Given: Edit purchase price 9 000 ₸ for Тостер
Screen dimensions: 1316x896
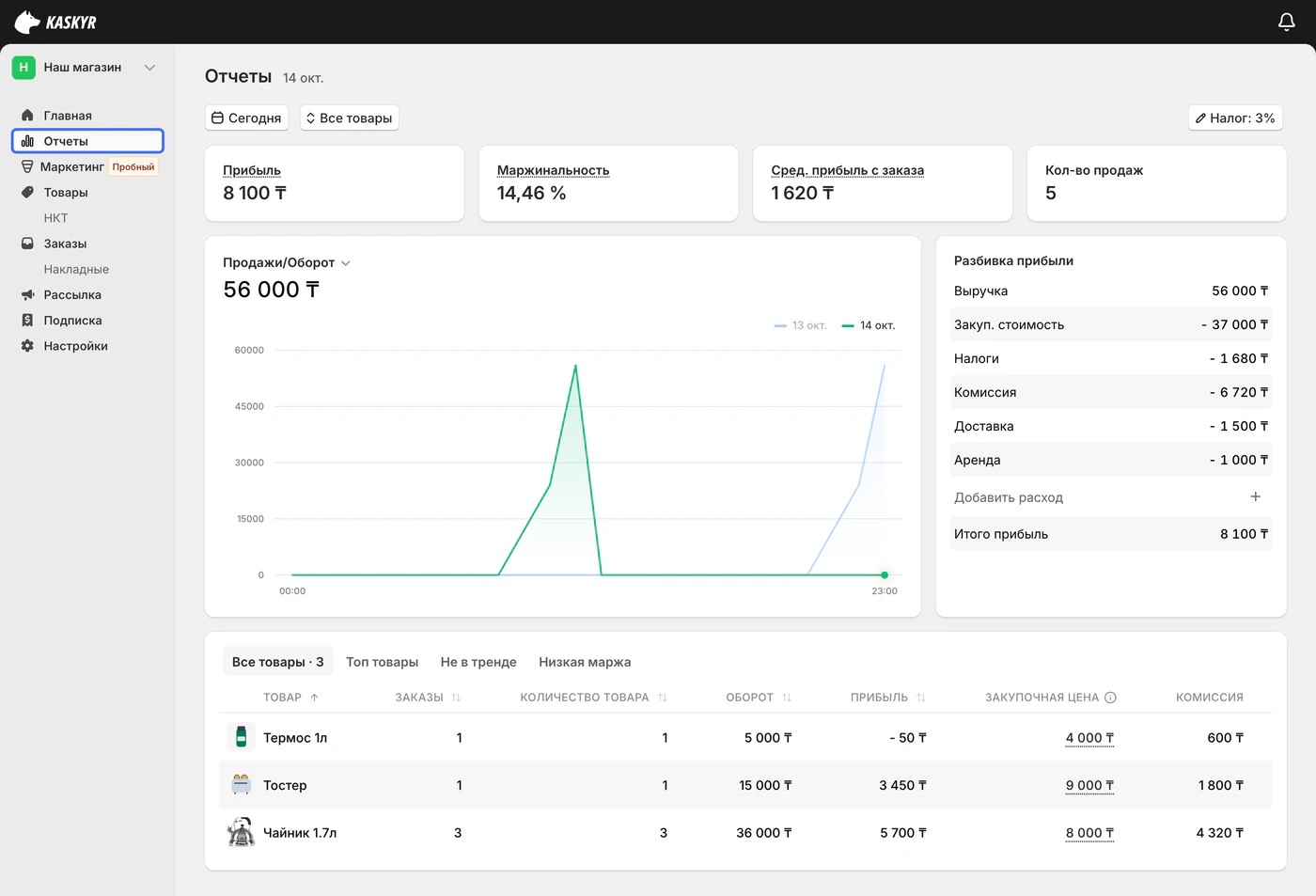Looking at the screenshot, I should [1089, 786].
